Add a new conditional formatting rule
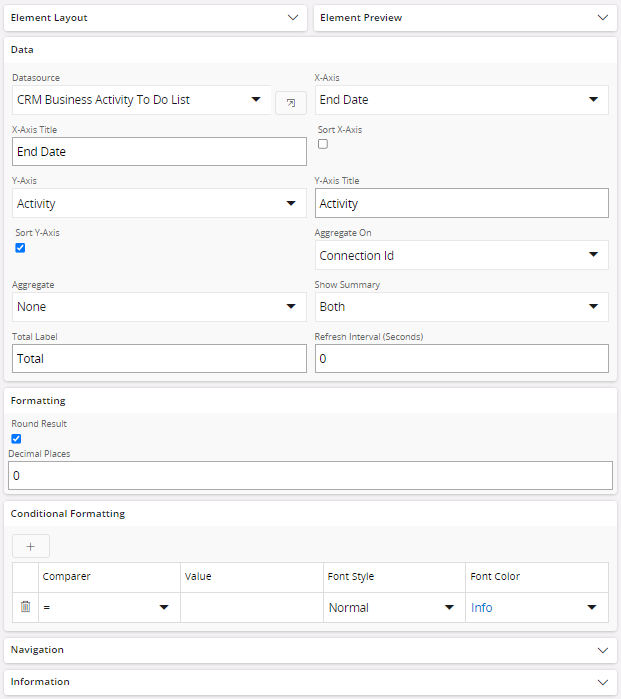Image resolution: width=621 pixels, height=699 pixels. pos(30,546)
